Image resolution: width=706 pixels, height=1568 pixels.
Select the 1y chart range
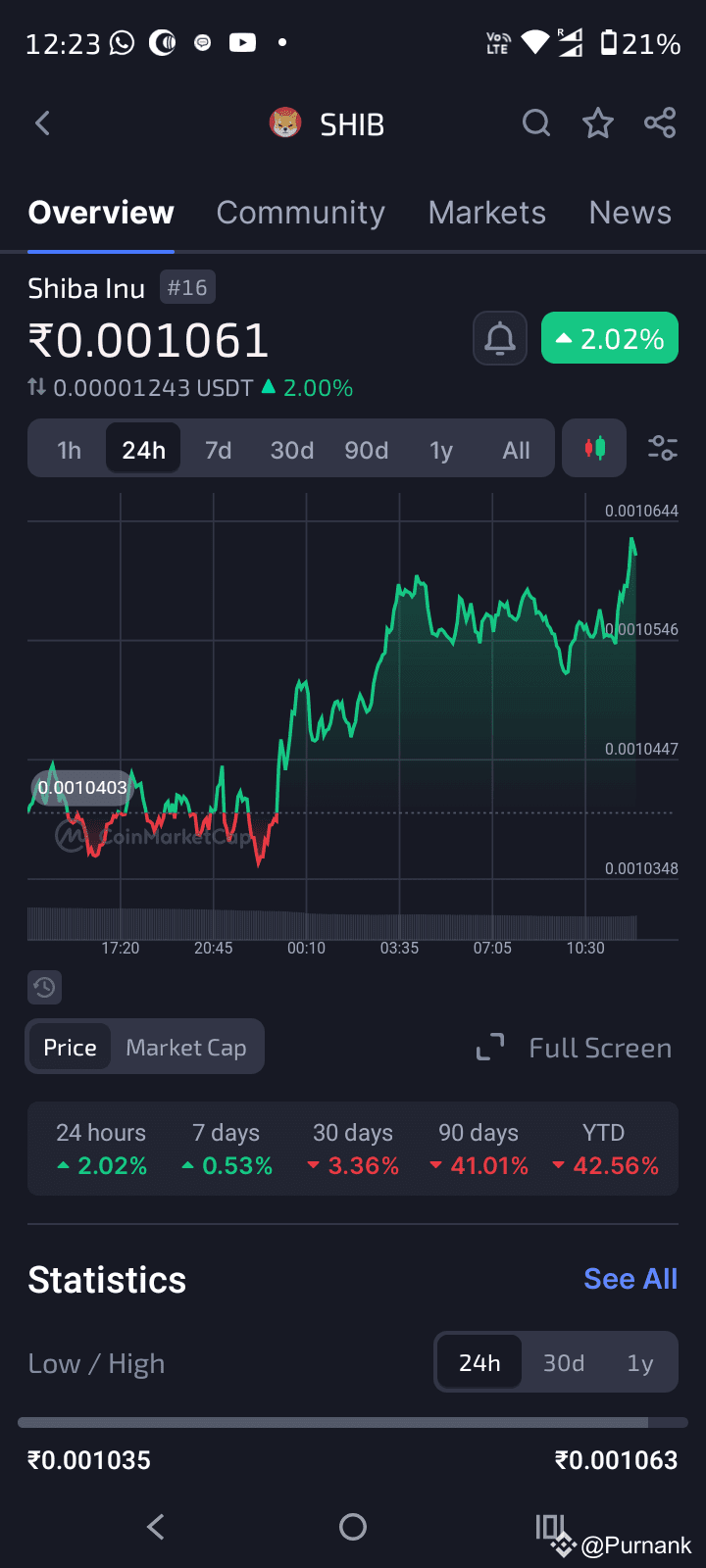[441, 450]
